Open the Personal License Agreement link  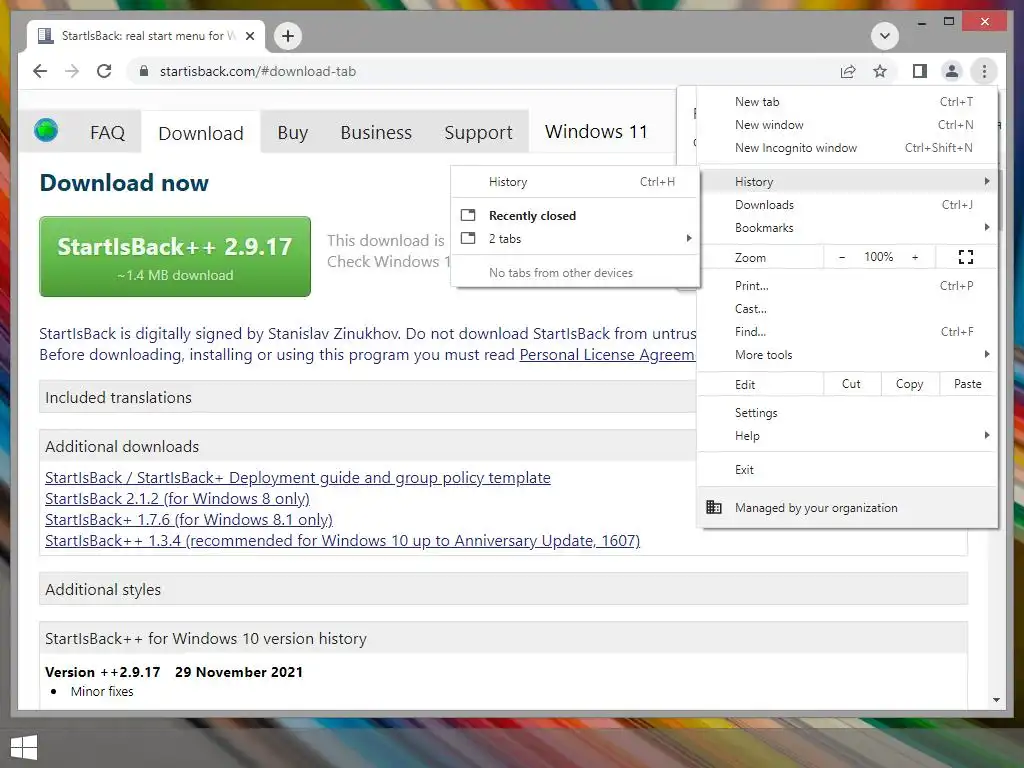pyautogui.click(x=607, y=355)
